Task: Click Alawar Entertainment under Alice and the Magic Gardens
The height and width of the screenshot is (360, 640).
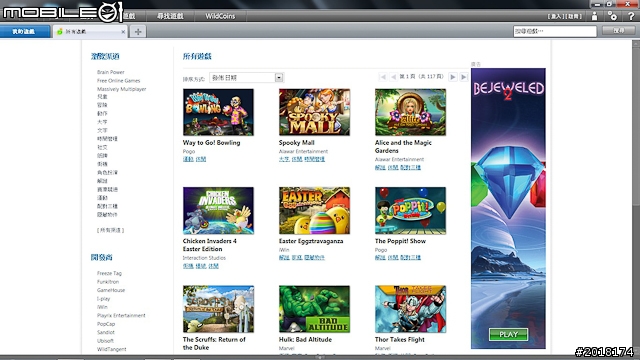Action: point(399,160)
